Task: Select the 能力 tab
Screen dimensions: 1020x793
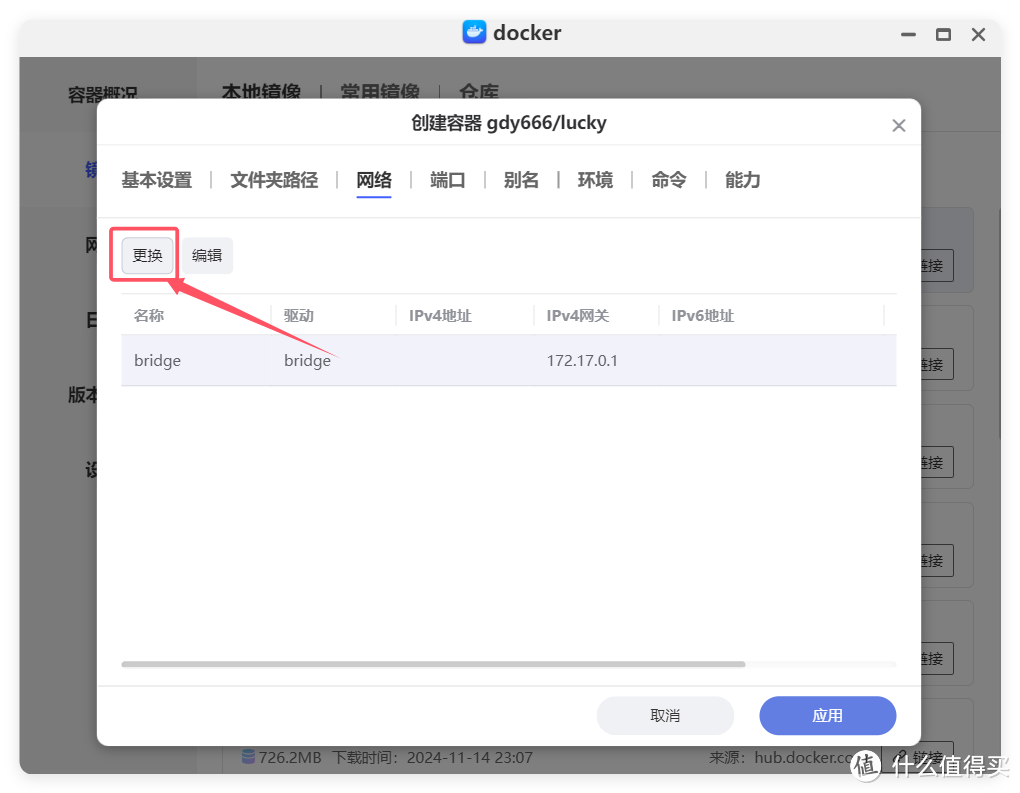Action: (x=743, y=180)
